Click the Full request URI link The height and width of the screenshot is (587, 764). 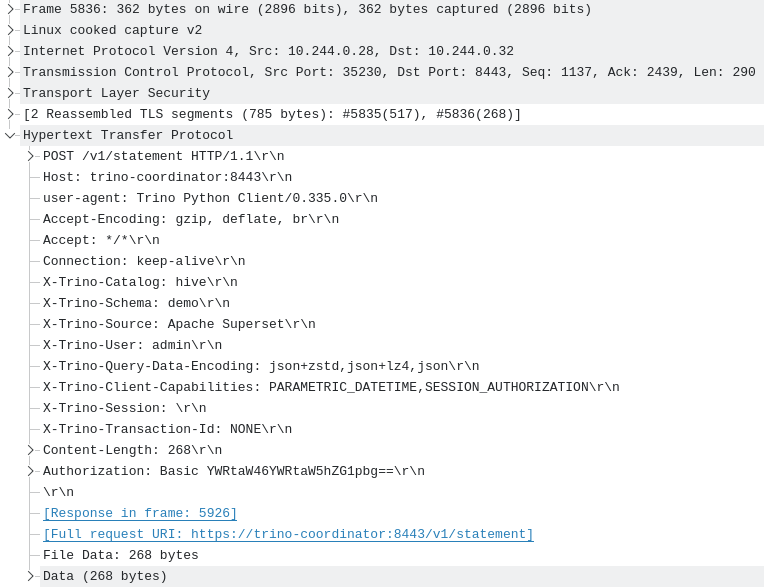288,534
